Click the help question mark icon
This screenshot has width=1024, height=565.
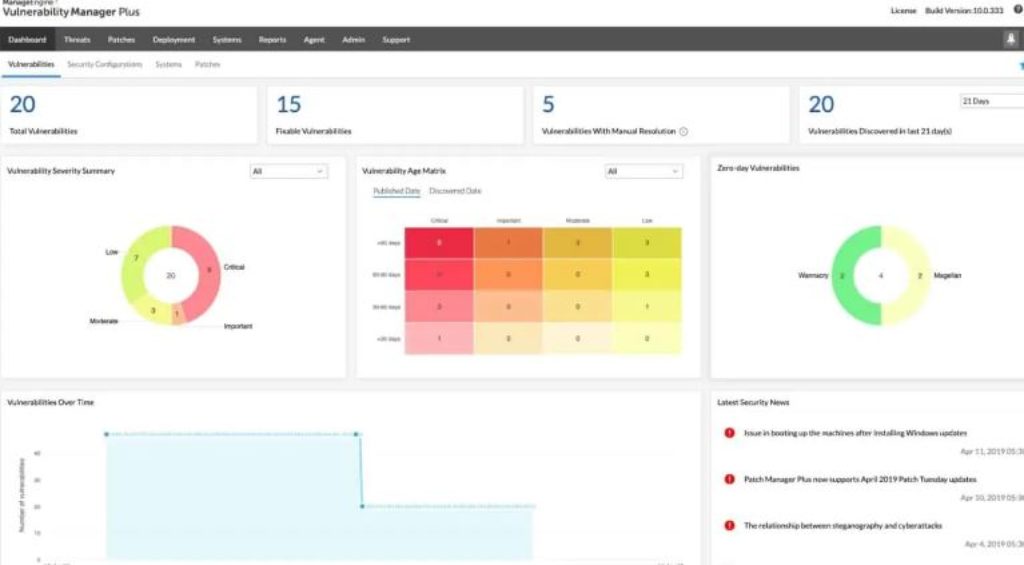(x=1017, y=10)
